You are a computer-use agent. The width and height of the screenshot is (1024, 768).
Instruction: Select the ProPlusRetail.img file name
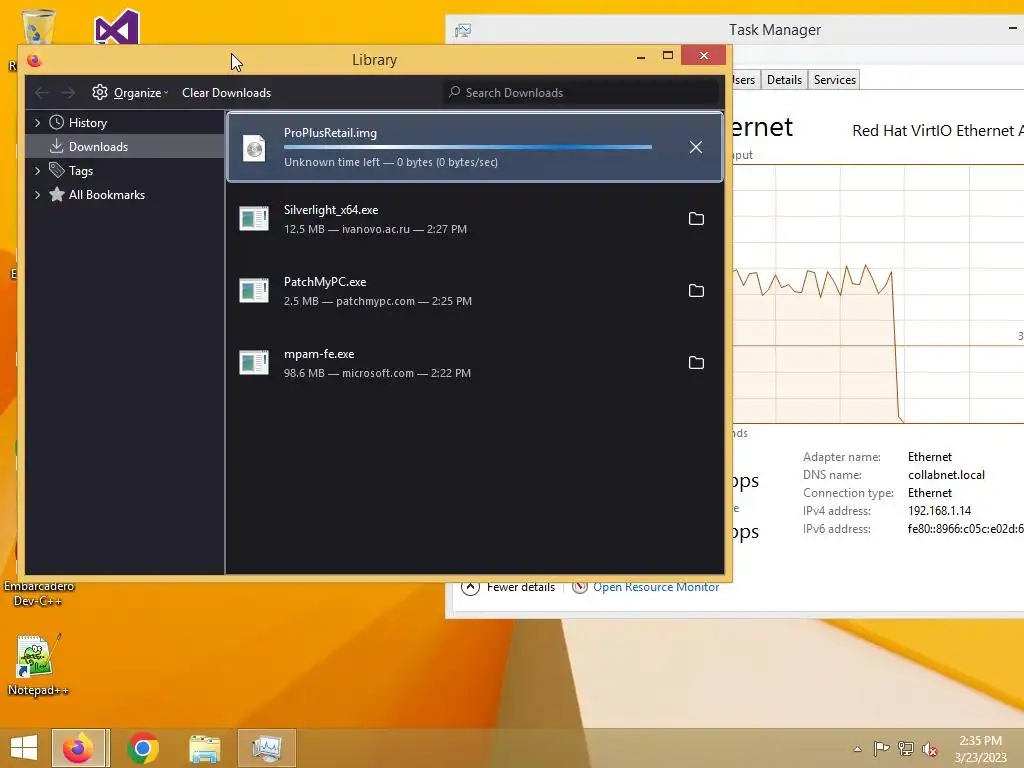coord(330,133)
